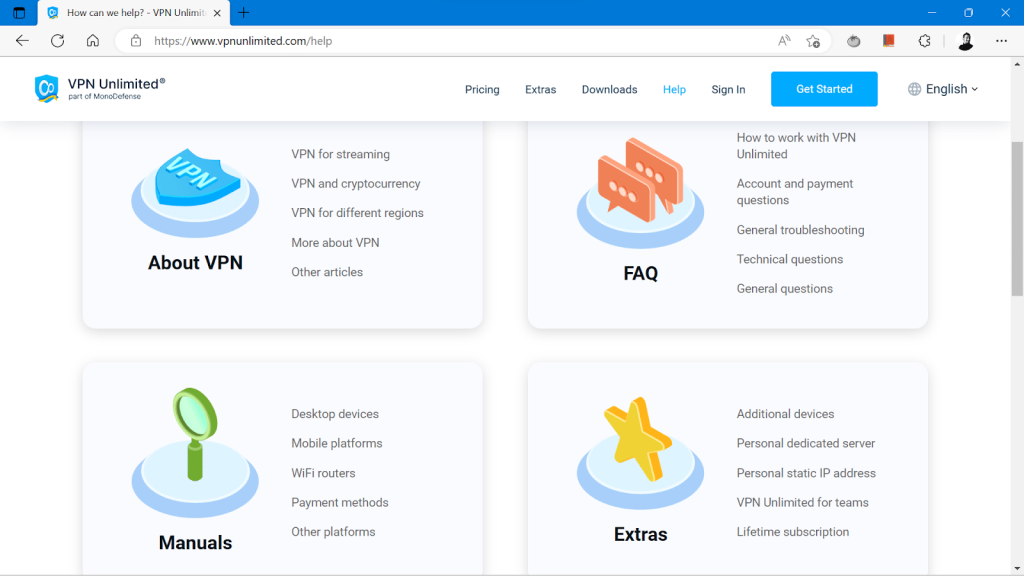The height and width of the screenshot is (576, 1024).
Task: Open the 'WiFi routers' manuals link
Action: point(323,473)
